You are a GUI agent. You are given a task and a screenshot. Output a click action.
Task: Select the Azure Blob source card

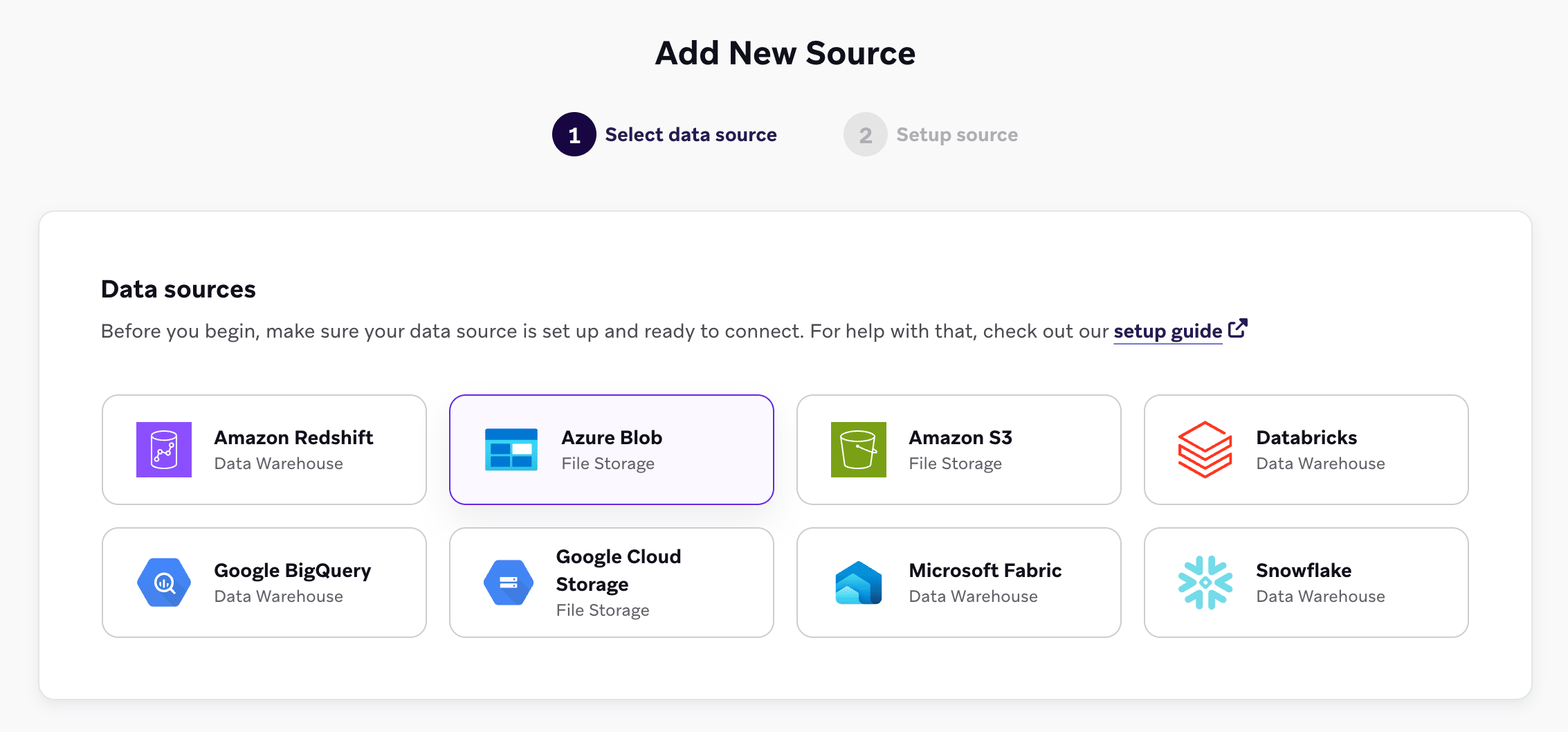[x=612, y=450]
